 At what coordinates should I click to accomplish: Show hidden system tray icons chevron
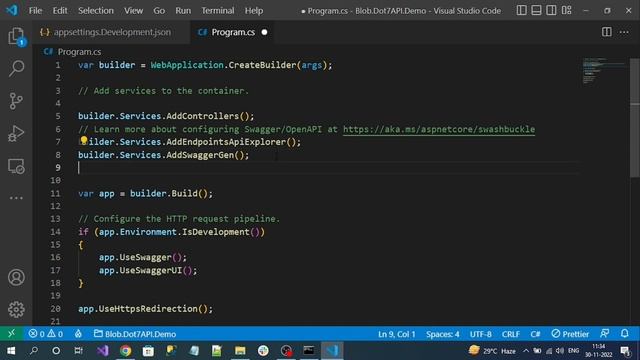526,351
